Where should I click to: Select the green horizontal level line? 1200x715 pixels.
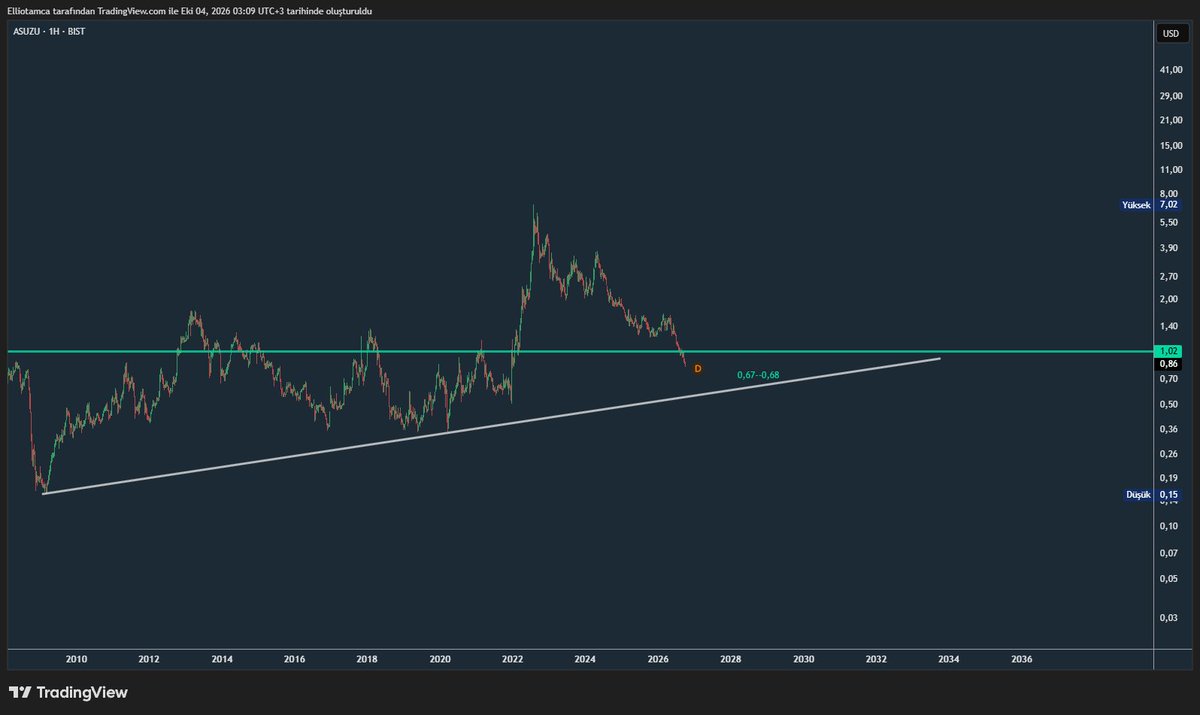(x=580, y=351)
